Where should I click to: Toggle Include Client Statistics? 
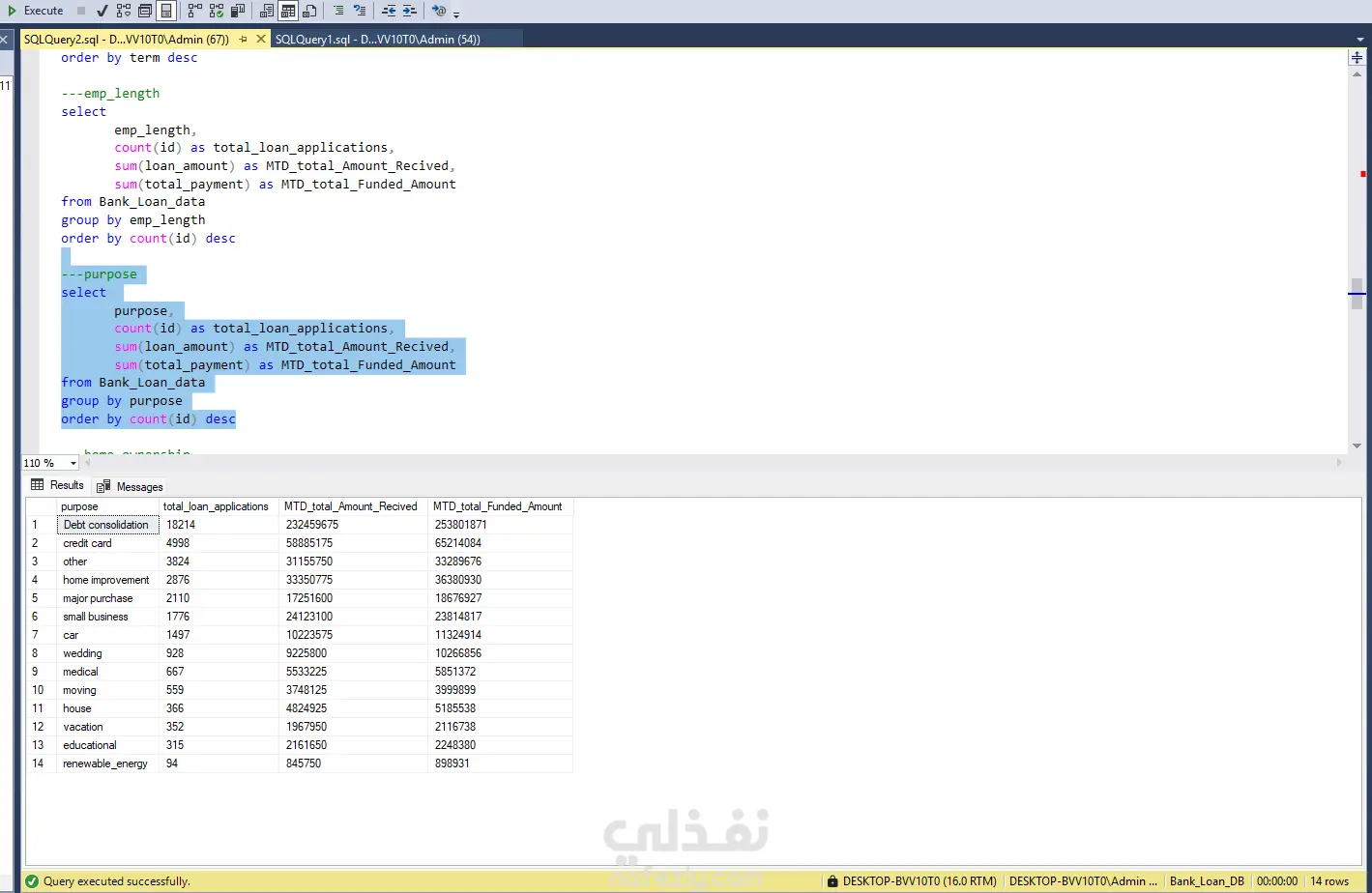(x=238, y=11)
